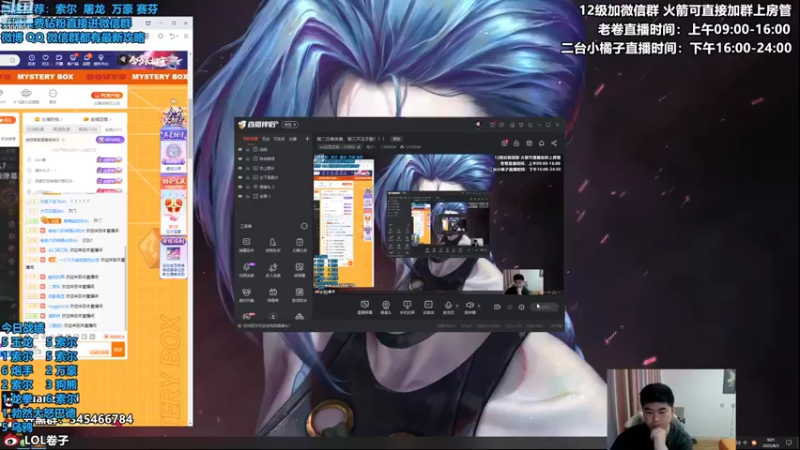Toggle eye icon of the fourth source row
Image resolution: width=800 pixels, height=450 pixels.
tap(240, 178)
